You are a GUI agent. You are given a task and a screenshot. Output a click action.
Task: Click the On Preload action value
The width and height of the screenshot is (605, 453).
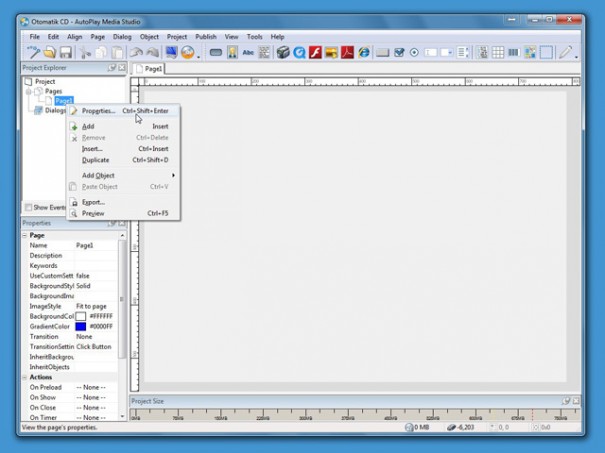96,387
